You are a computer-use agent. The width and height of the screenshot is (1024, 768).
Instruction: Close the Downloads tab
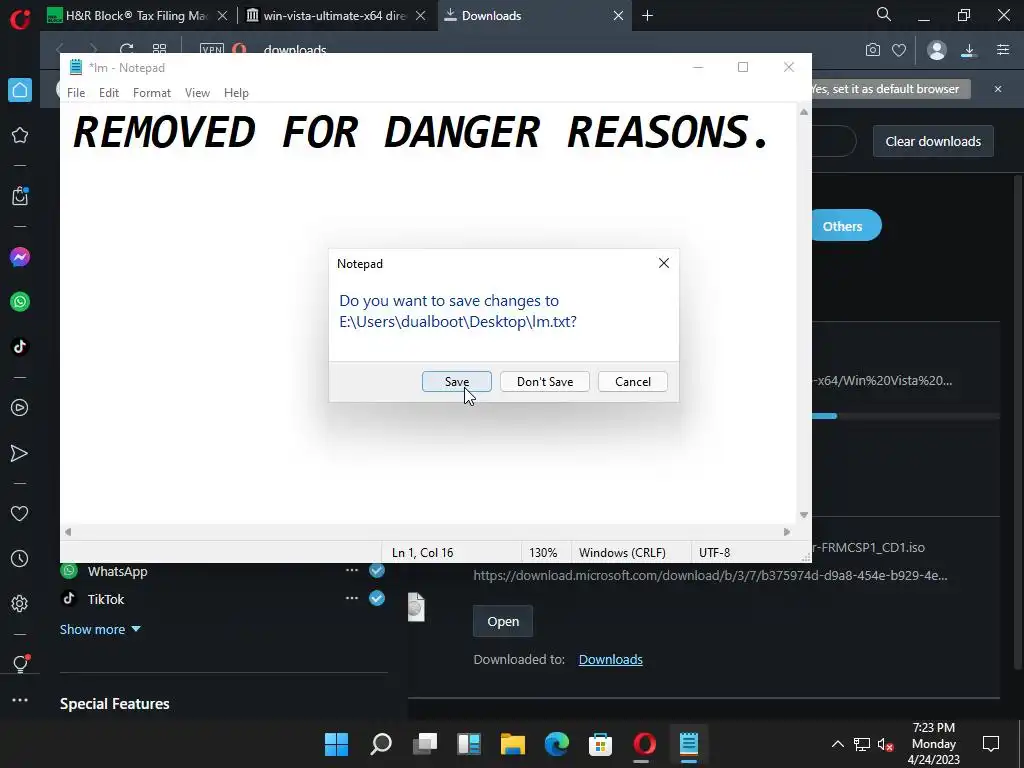[x=618, y=16]
